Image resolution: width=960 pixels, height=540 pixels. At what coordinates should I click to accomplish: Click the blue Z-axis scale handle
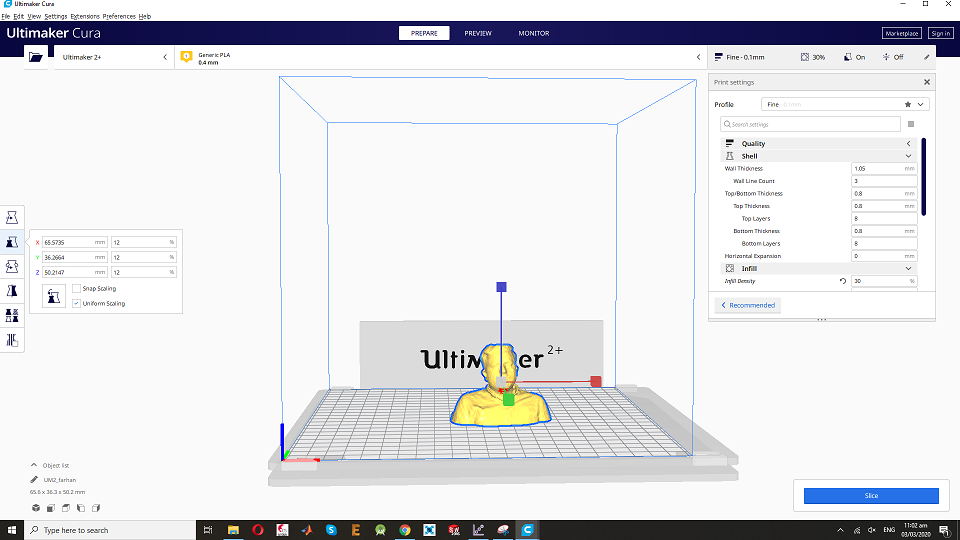coord(501,287)
